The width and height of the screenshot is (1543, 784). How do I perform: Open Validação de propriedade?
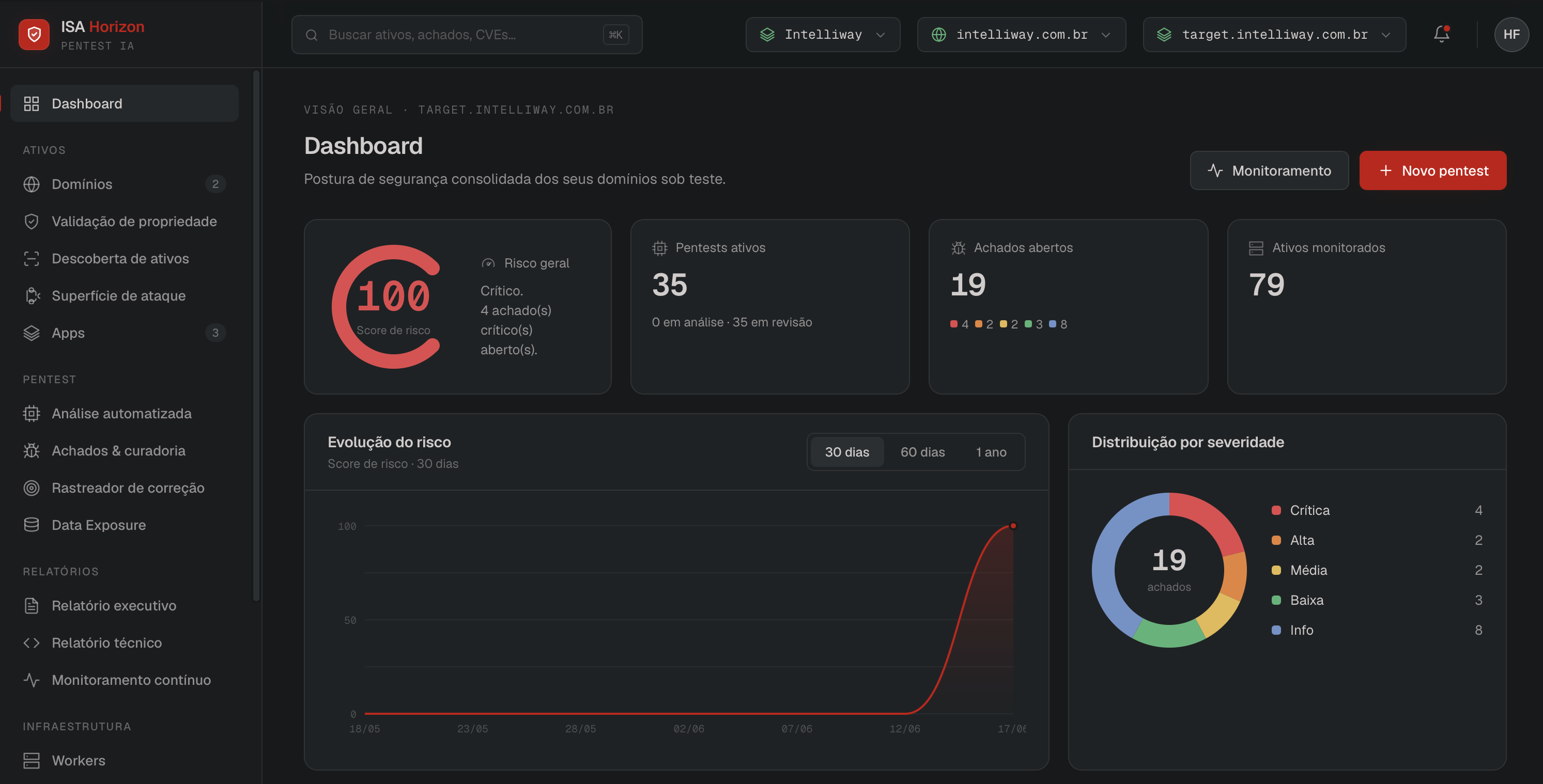click(x=125, y=222)
